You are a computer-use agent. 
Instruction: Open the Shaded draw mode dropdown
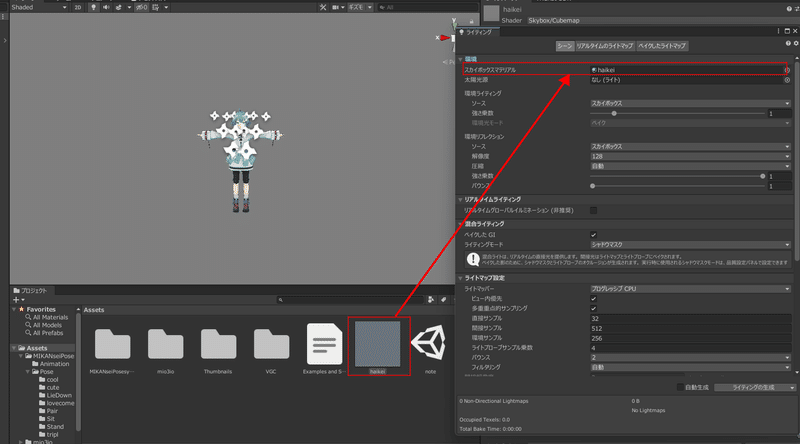pyautogui.click(x=39, y=7)
